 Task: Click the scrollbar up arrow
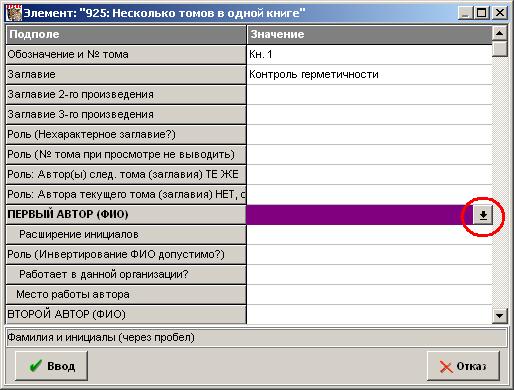tap(499, 33)
